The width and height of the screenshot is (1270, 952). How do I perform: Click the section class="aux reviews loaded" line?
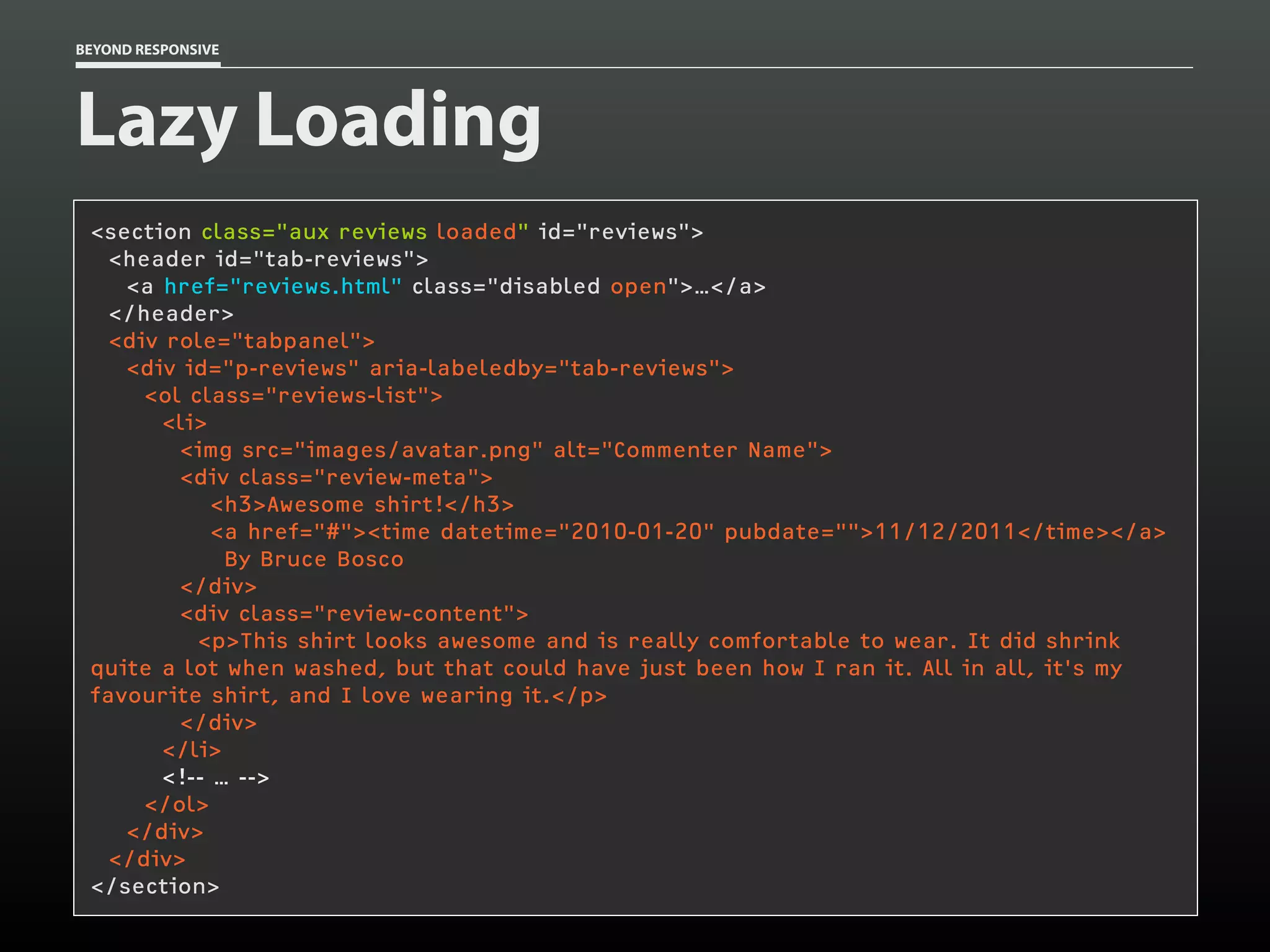397,232
